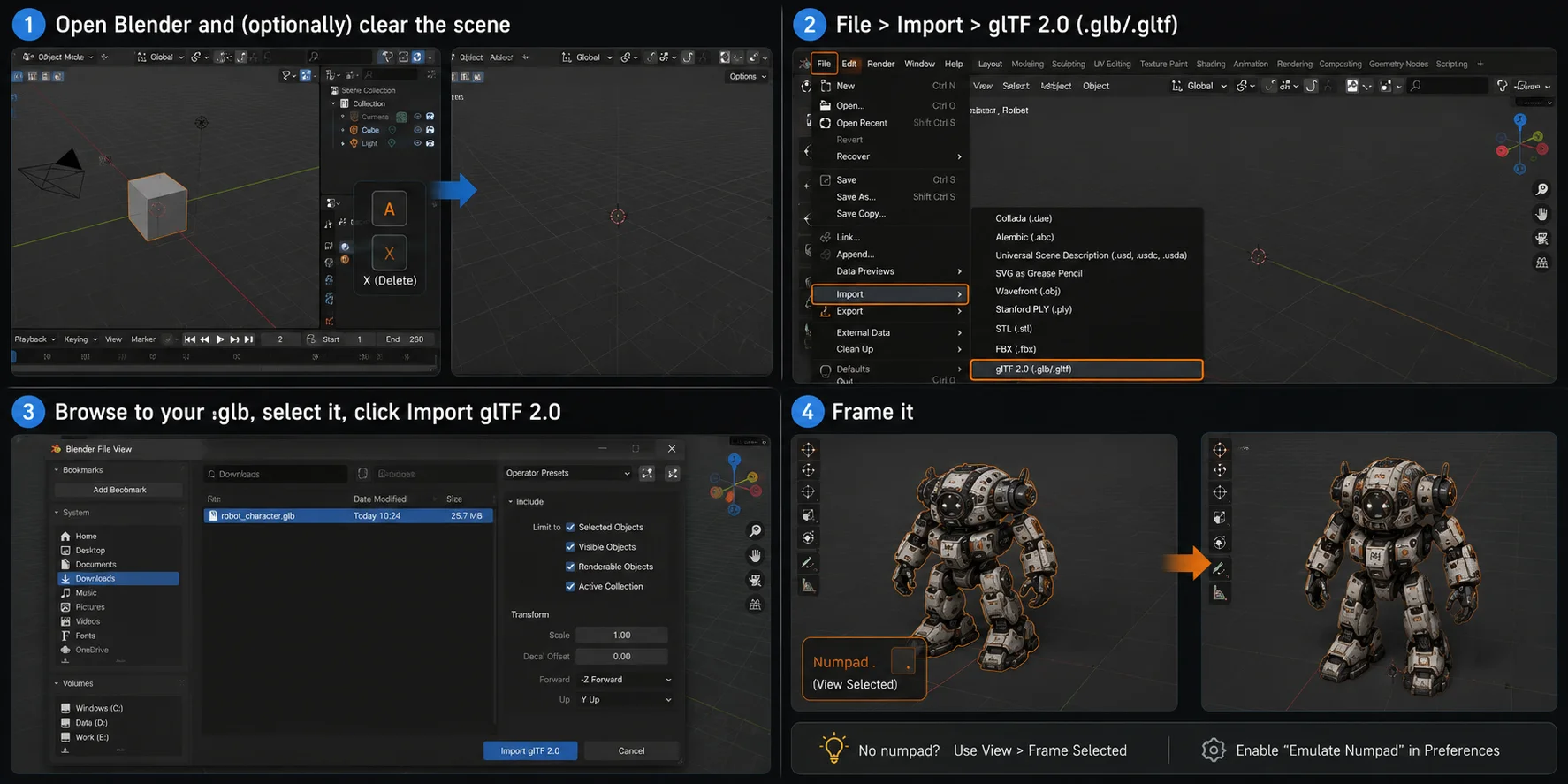Select the Measure ruler tool in the right robot viewport

1219,593
